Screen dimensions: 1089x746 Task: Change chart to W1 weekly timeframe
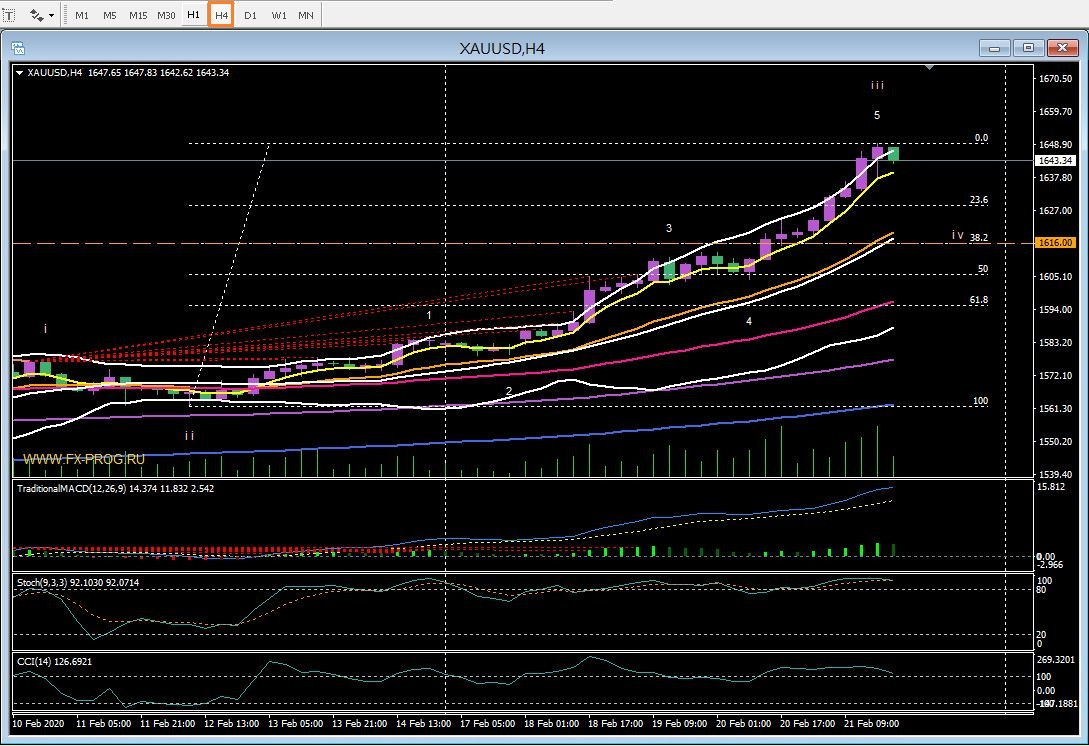278,16
